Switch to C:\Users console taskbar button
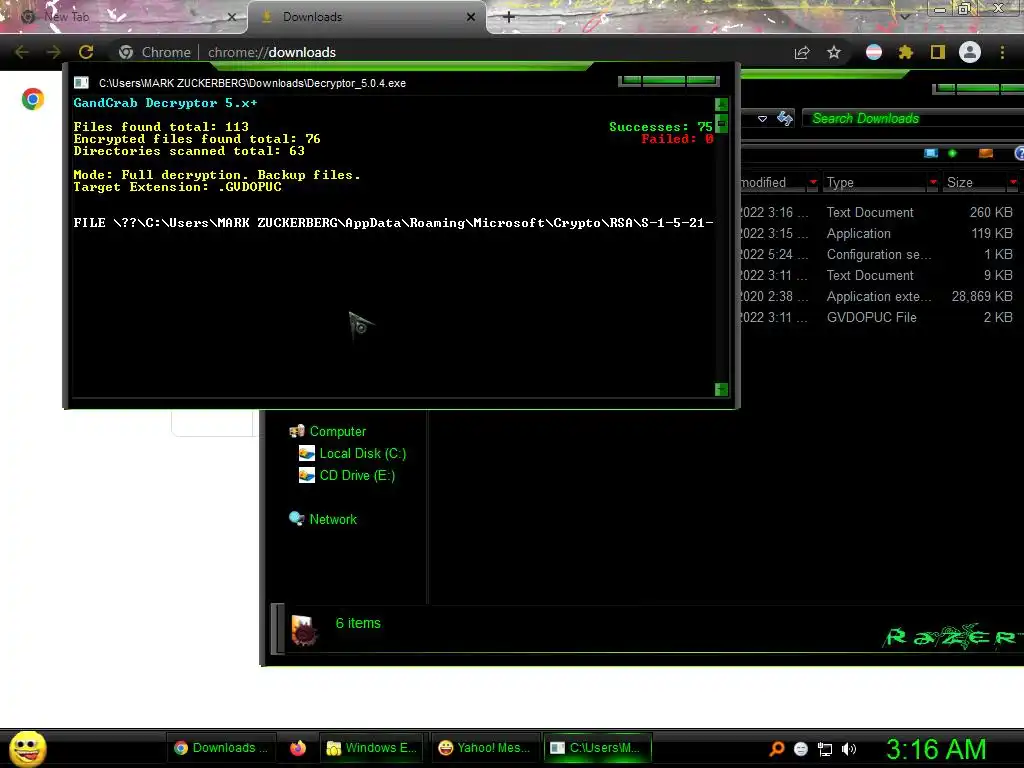This screenshot has height=768, width=1024. (597, 748)
